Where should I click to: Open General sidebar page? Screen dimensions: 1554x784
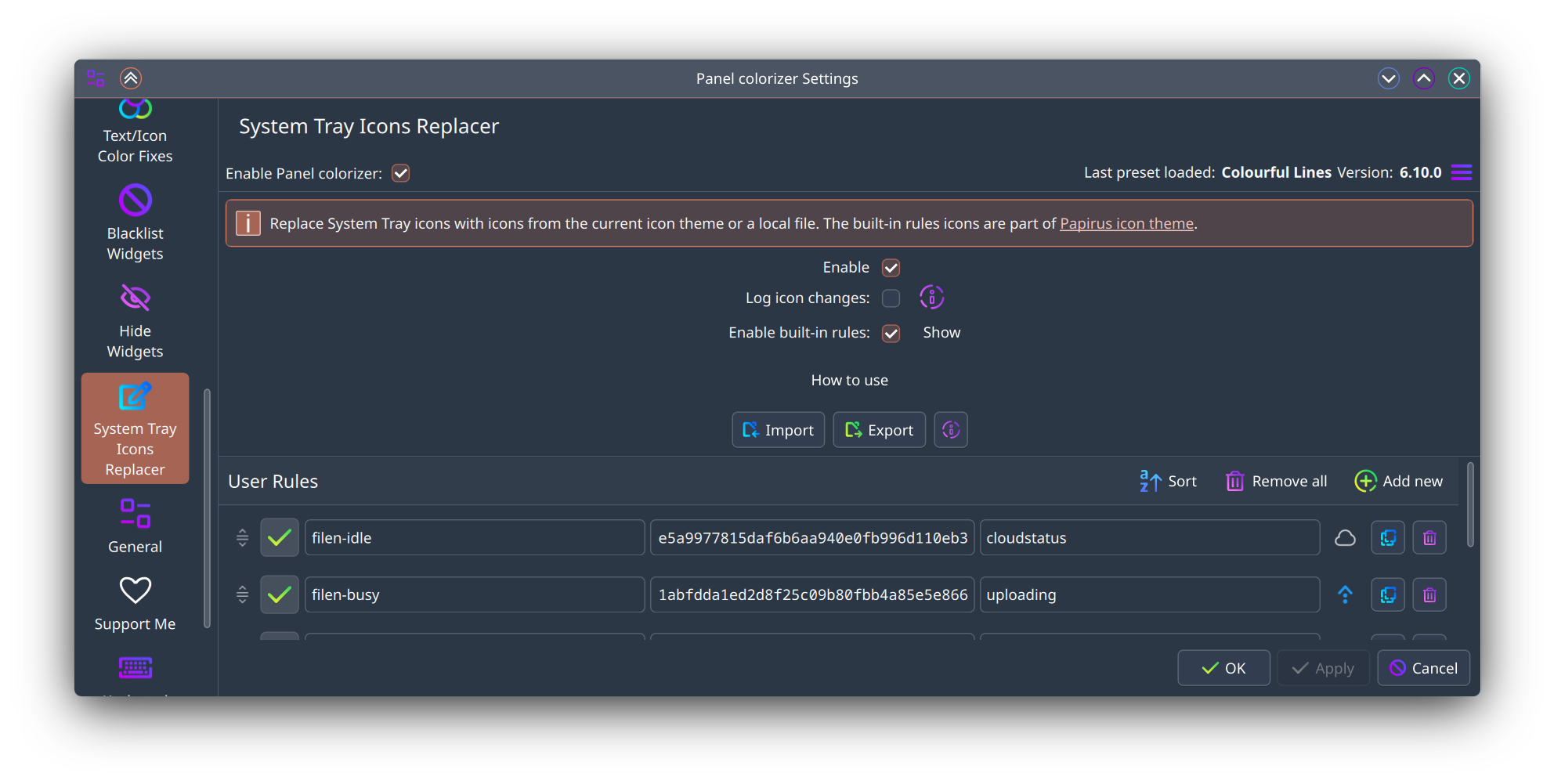click(x=135, y=526)
